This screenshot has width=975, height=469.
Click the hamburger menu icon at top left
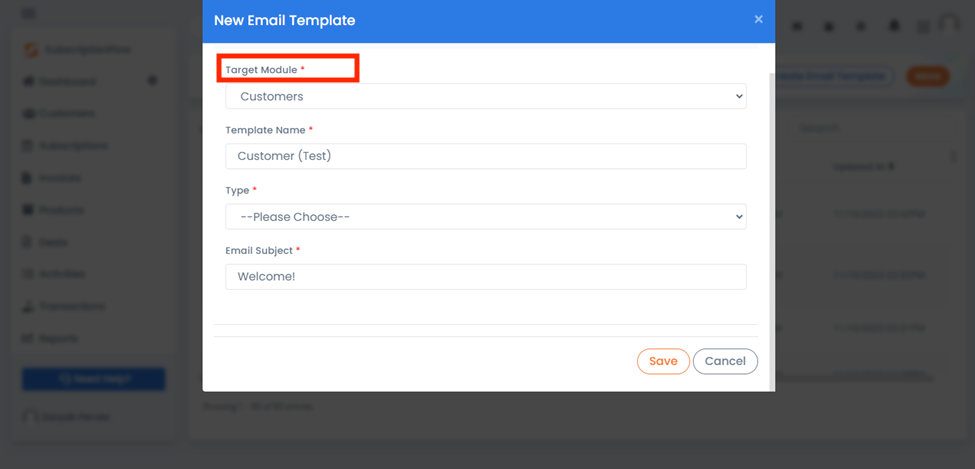click(x=28, y=13)
